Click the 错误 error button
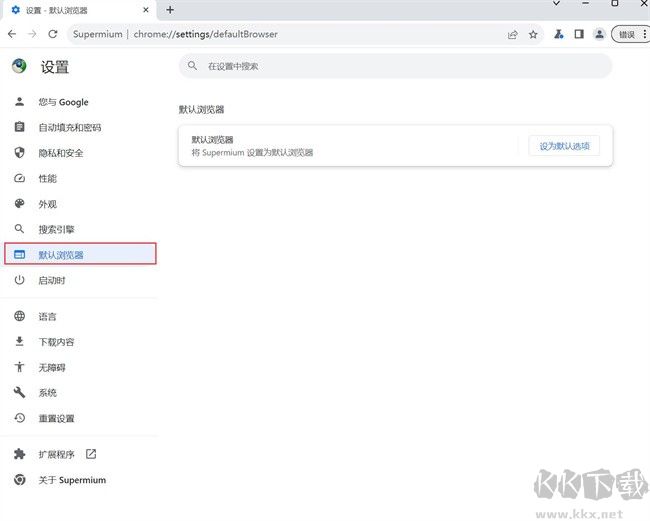Screen dimensions: 650x521 click(626, 34)
